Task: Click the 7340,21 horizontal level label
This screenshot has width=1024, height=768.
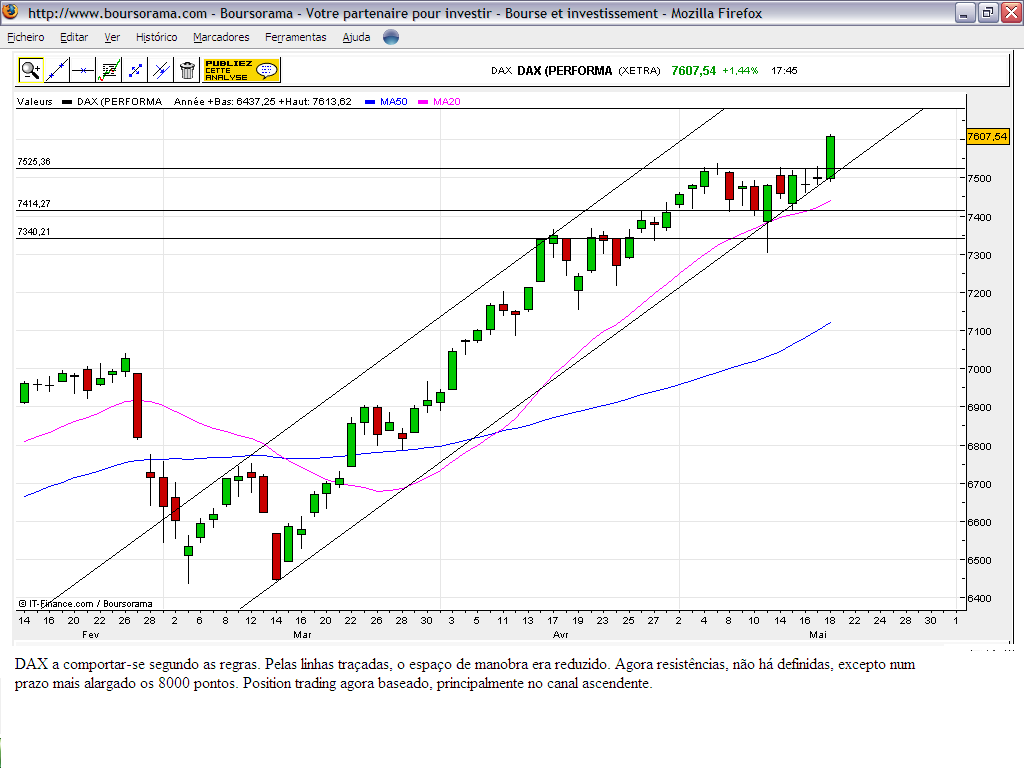Action: point(34,232)
